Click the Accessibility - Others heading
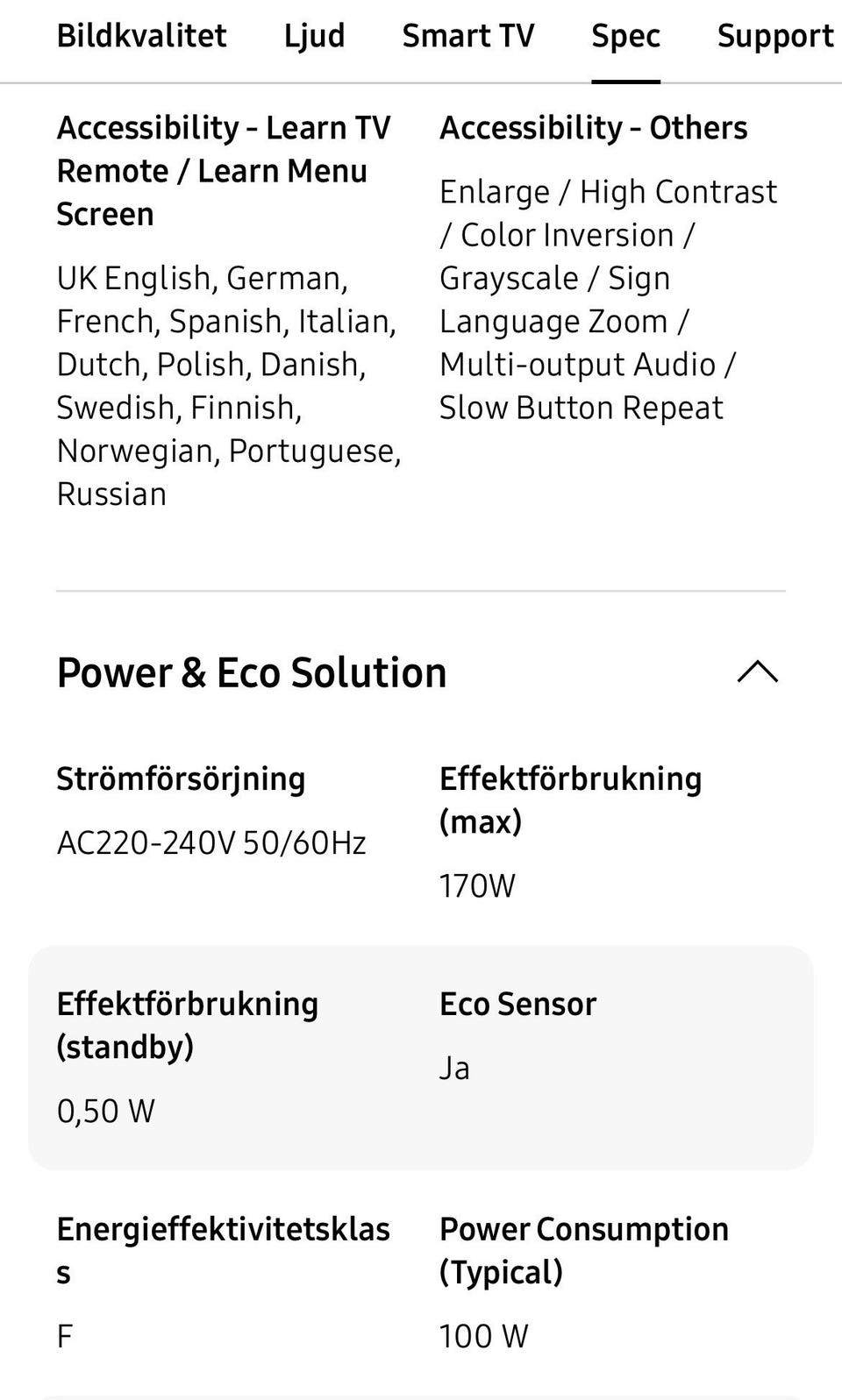The width and height of the screenshot is (842, 1400). pyautogui.click(x=593, y=128)
